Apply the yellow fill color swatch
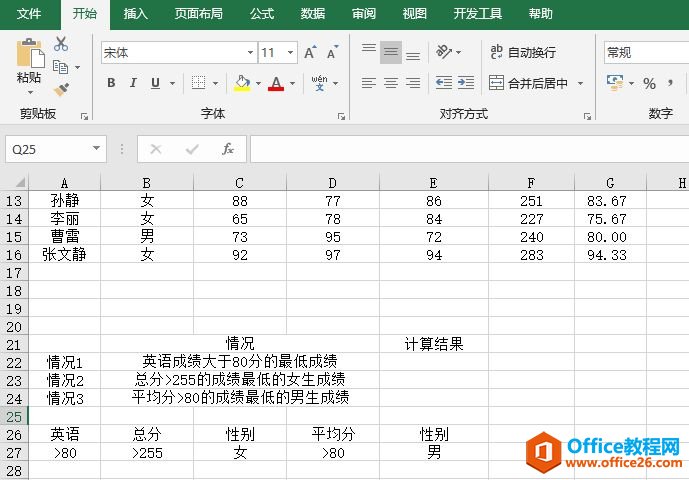The image size is (689, 480). [x=242, y=83]
